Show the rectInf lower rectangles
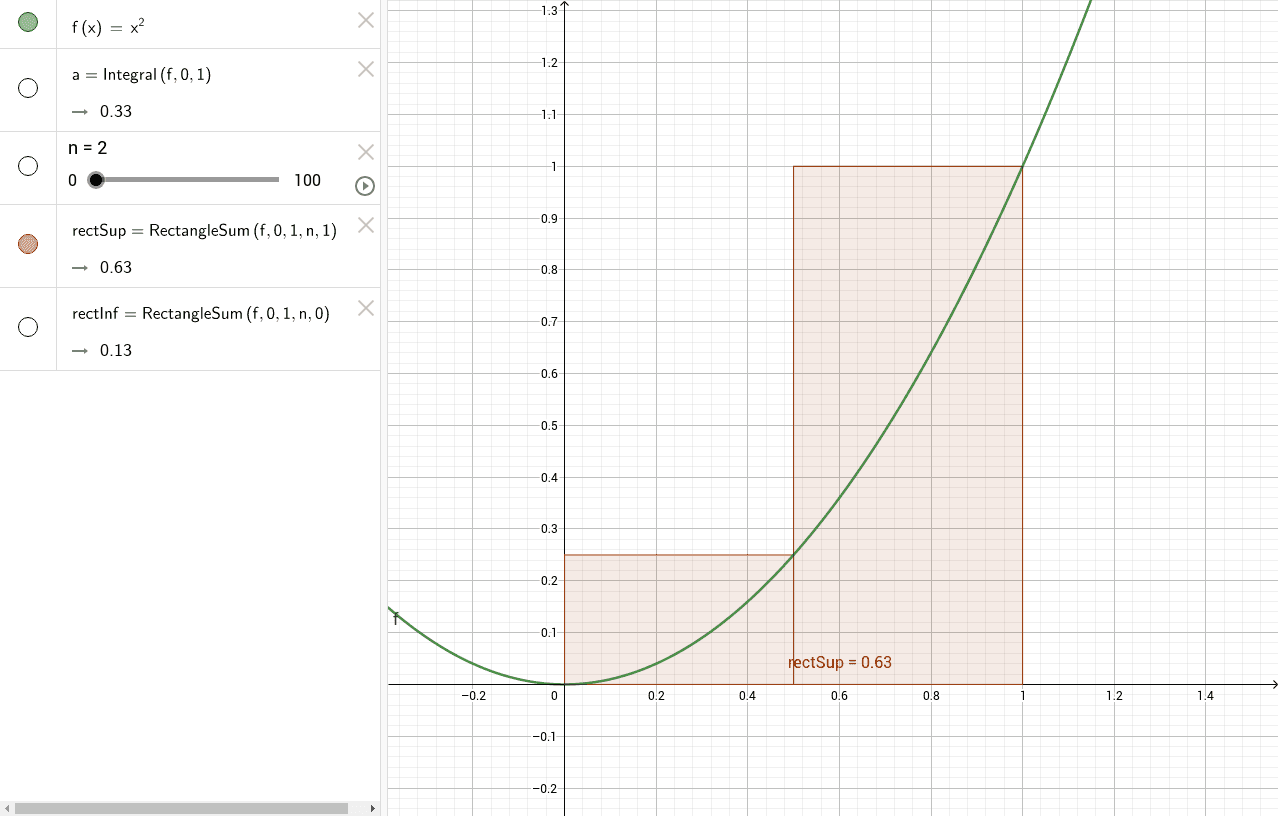Image resolution: width=1280 pixels, height=818 pixels. (x=27, y=327)
